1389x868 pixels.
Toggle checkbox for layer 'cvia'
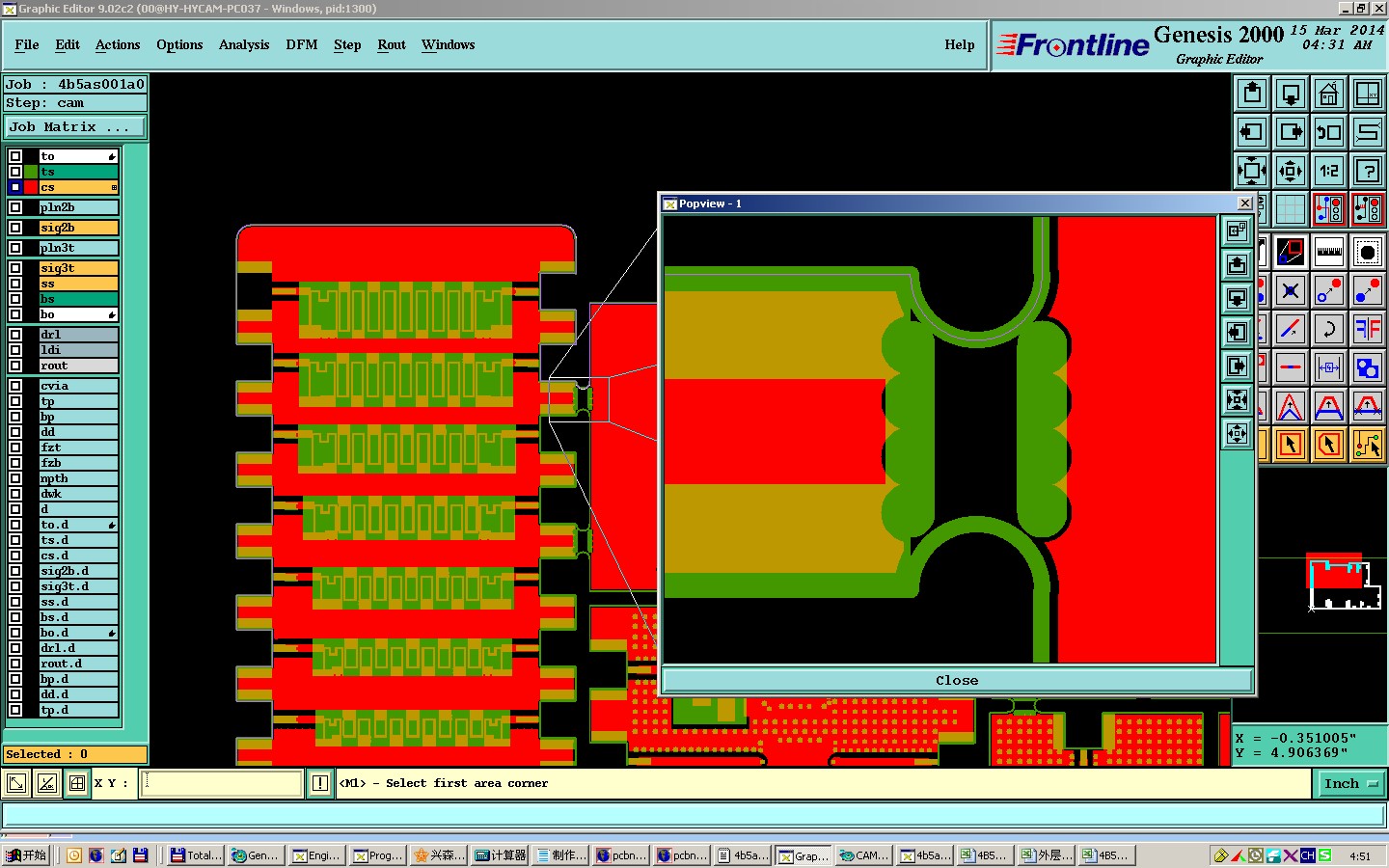point(15,386)
